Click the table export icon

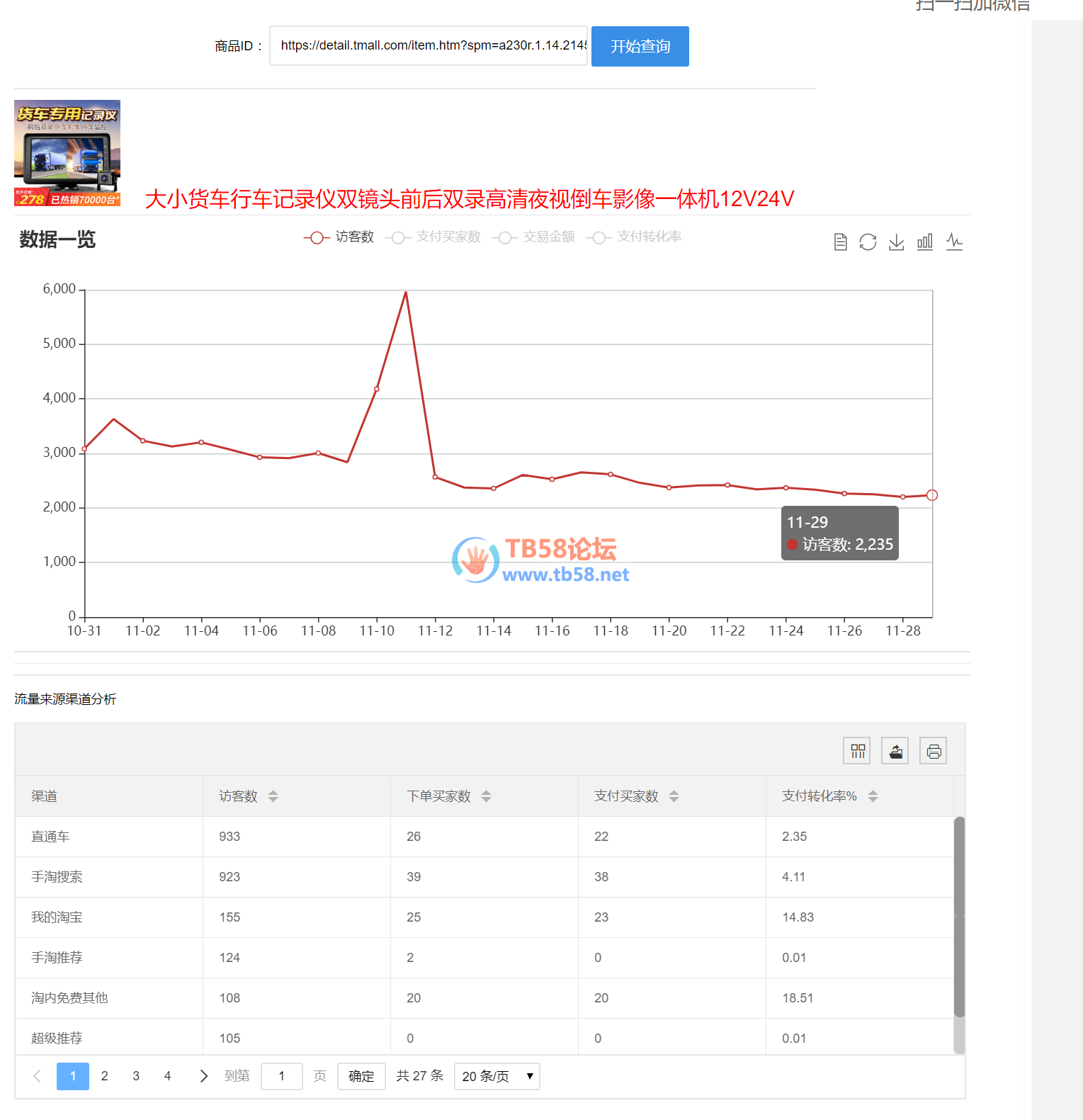pyautogui.click(x=895, y=751)
